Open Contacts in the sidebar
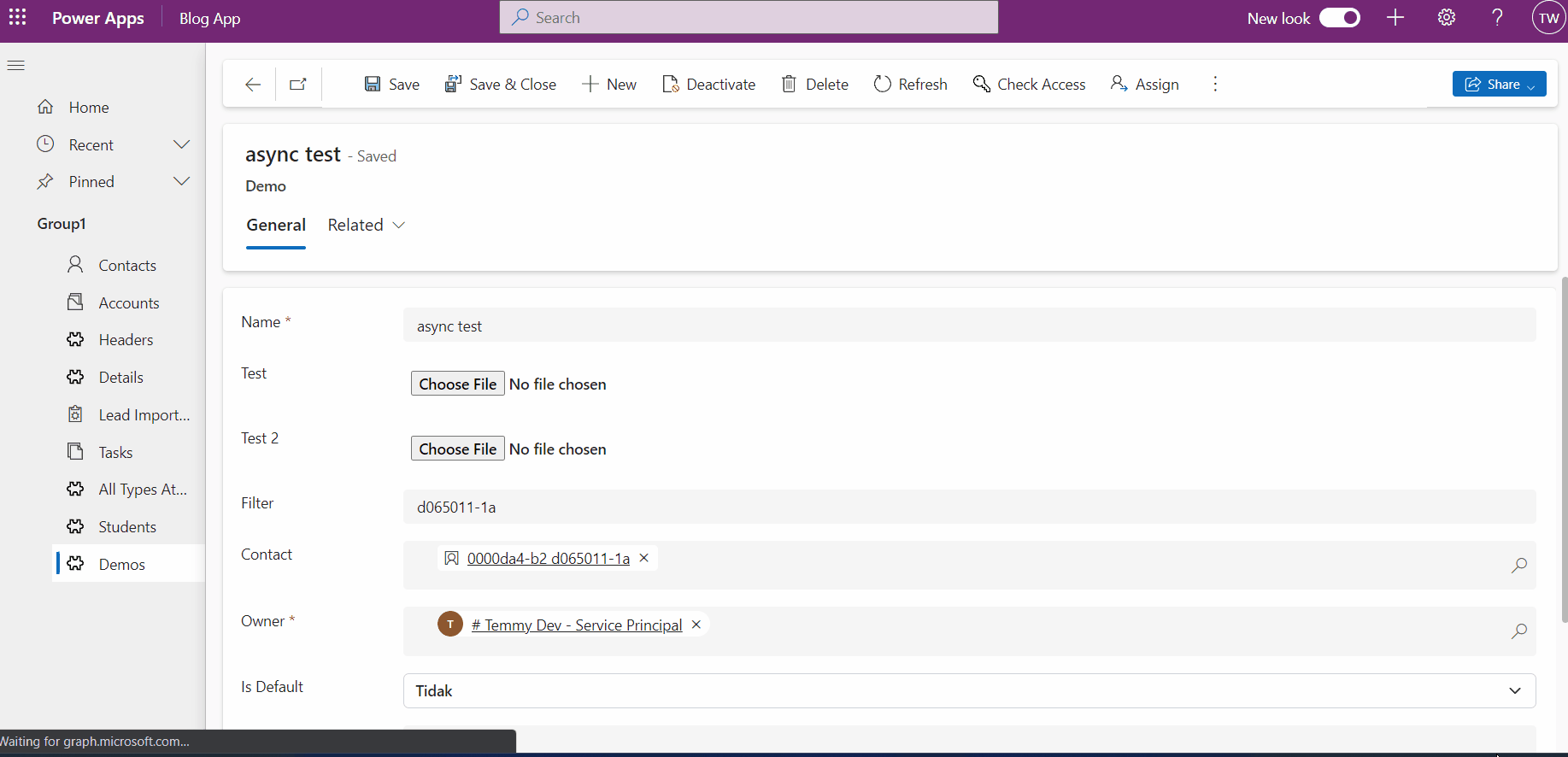 (128, 266)
